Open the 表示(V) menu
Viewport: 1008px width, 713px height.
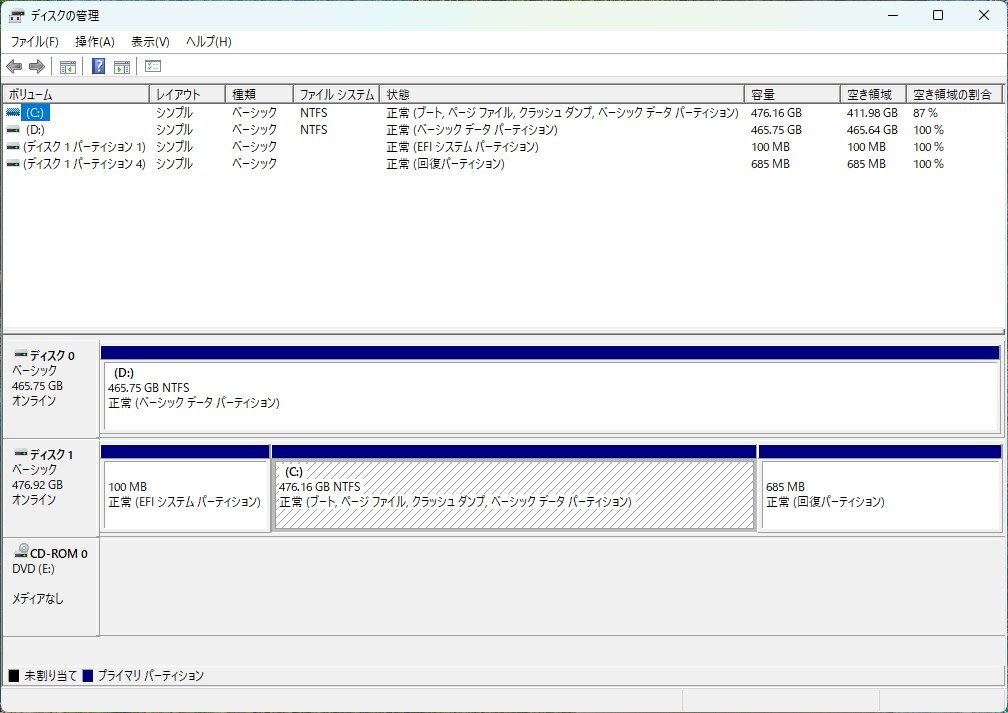[x=150, y=42]
